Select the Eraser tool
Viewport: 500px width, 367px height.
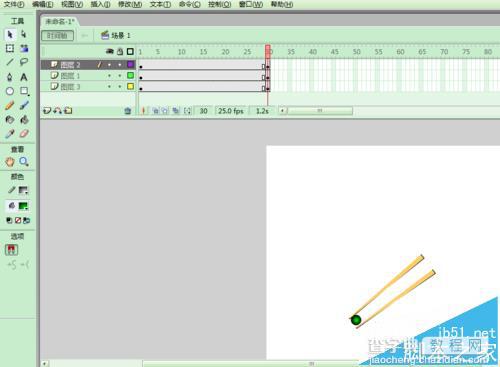pos(24,134)
